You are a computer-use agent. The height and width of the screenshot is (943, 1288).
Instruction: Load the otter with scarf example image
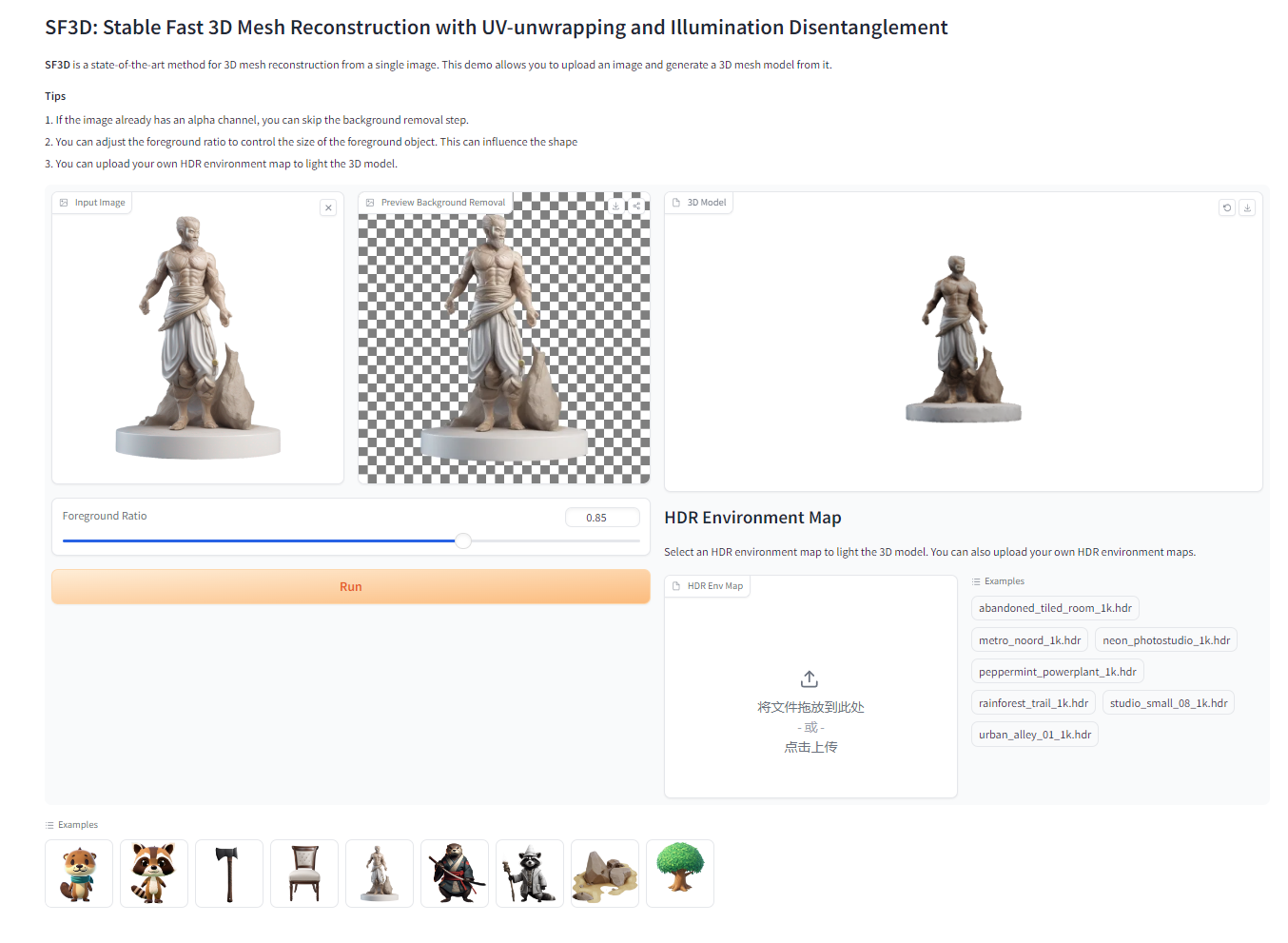point(79,874)
